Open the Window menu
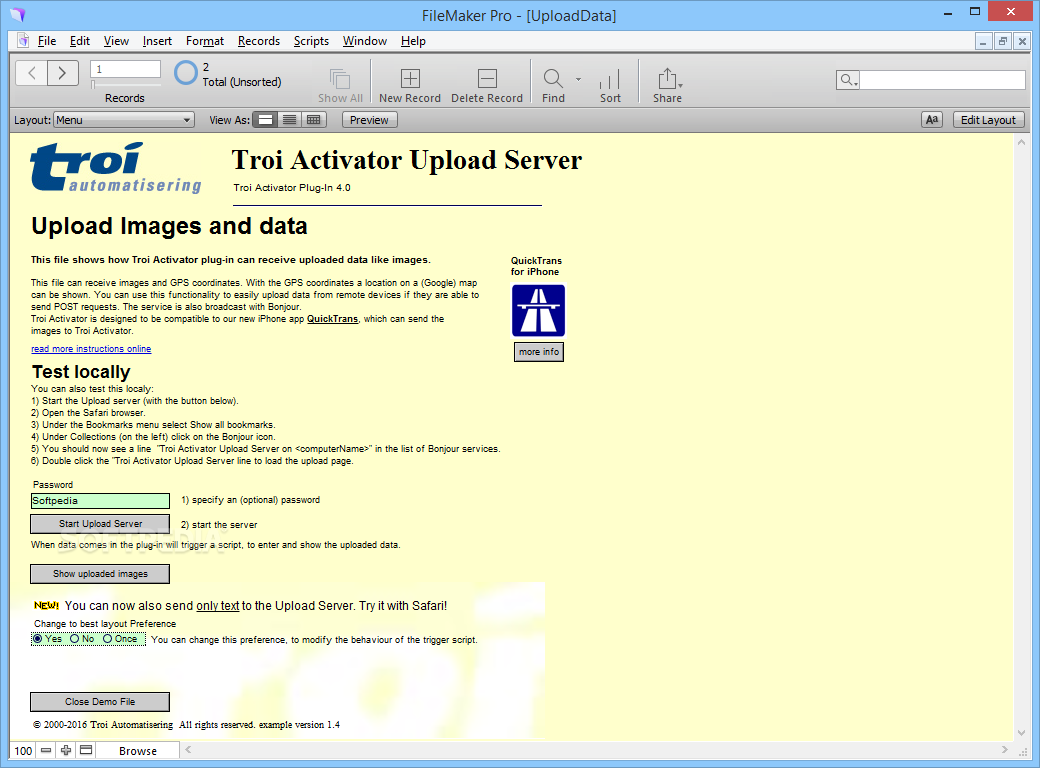1040x768 pixels. pyautogui.click(x=365, y=41)
